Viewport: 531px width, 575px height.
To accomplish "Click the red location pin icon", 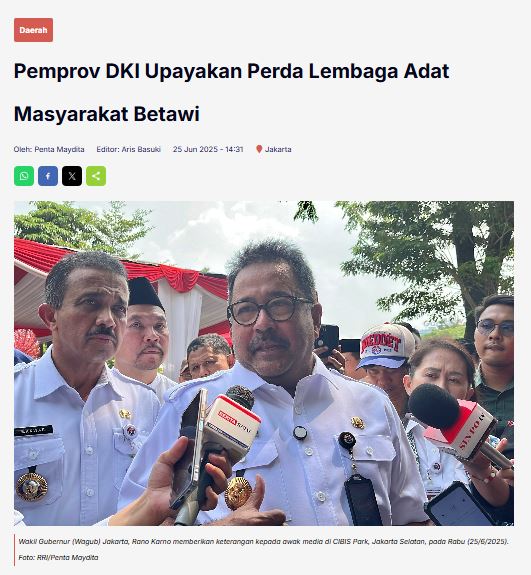I will coord(259,149).
